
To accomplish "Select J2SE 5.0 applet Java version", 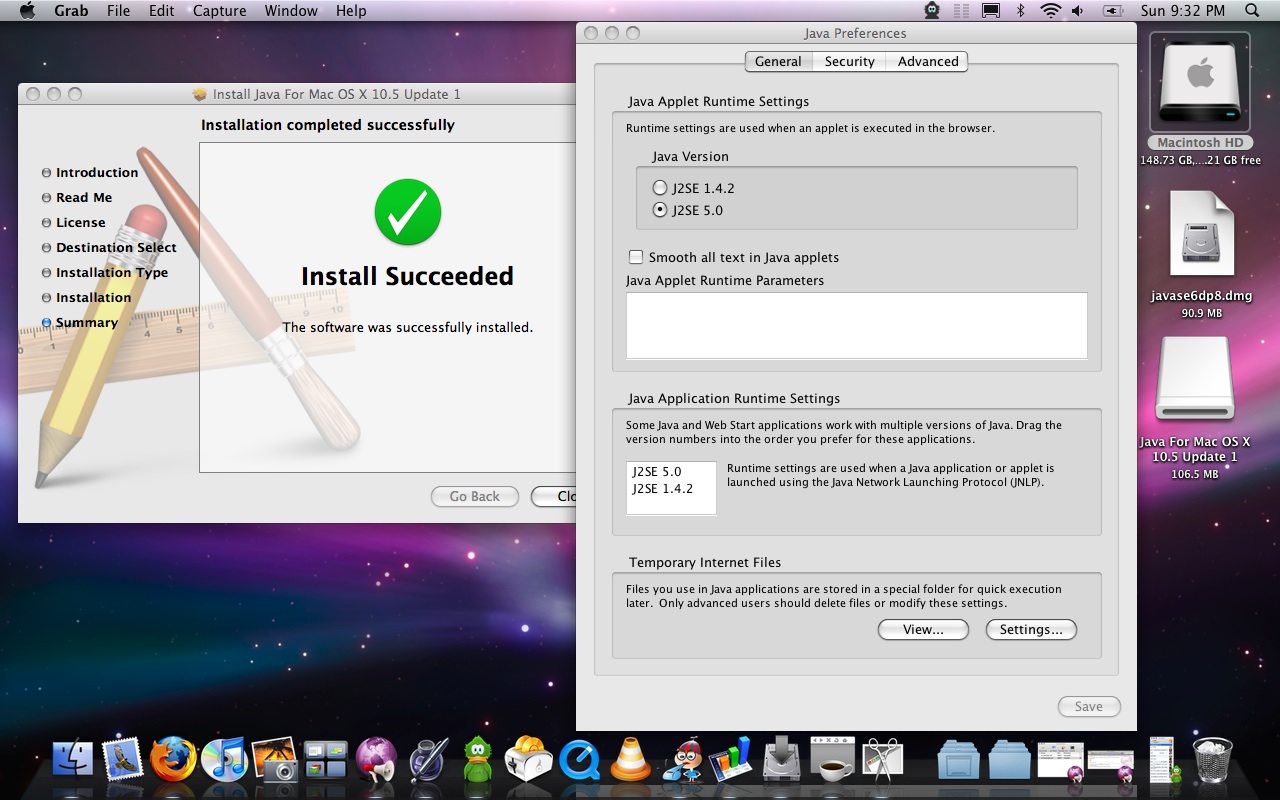I will pos(659,210).
